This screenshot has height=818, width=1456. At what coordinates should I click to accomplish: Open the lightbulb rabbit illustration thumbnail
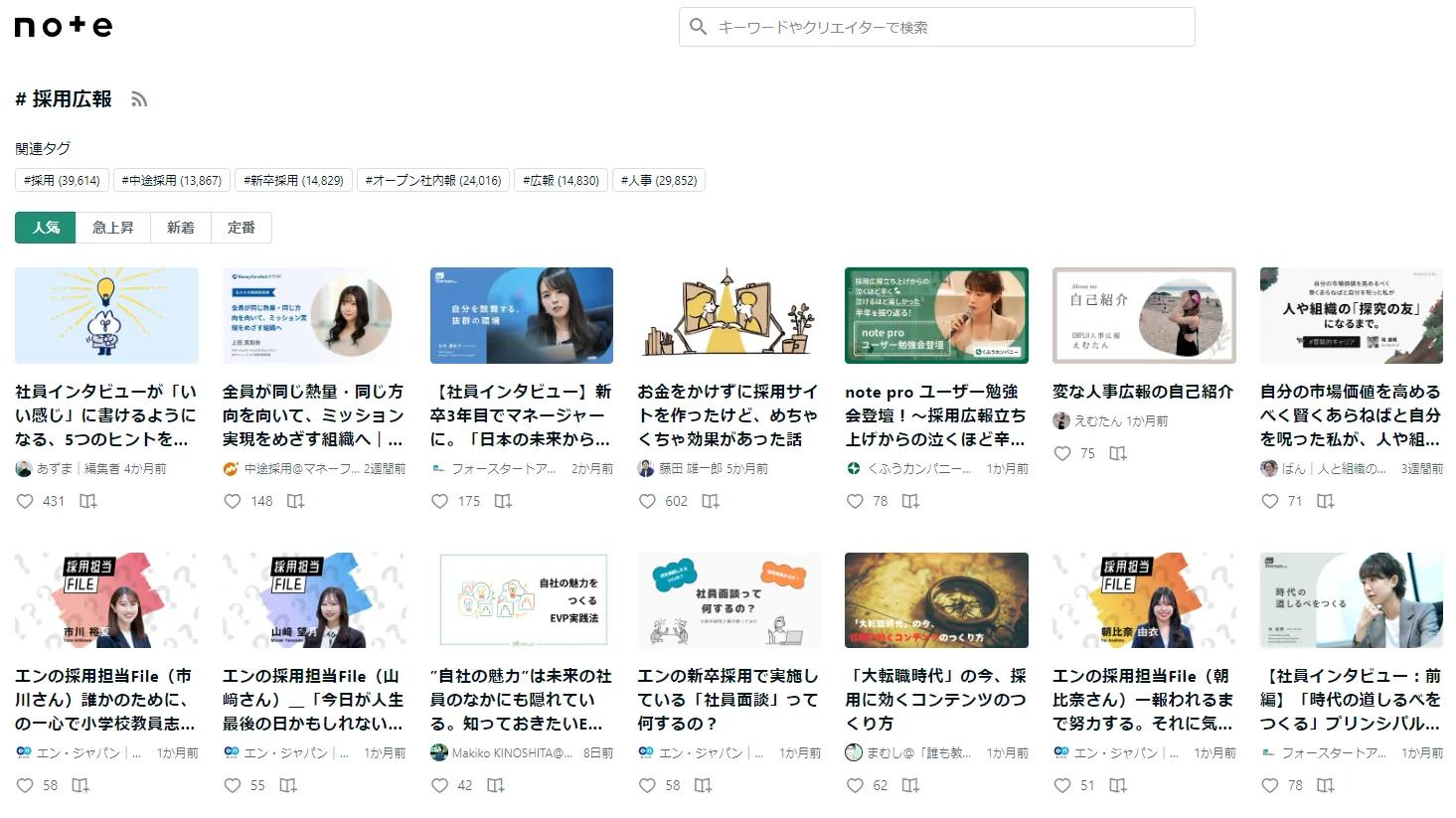[106, 315]
